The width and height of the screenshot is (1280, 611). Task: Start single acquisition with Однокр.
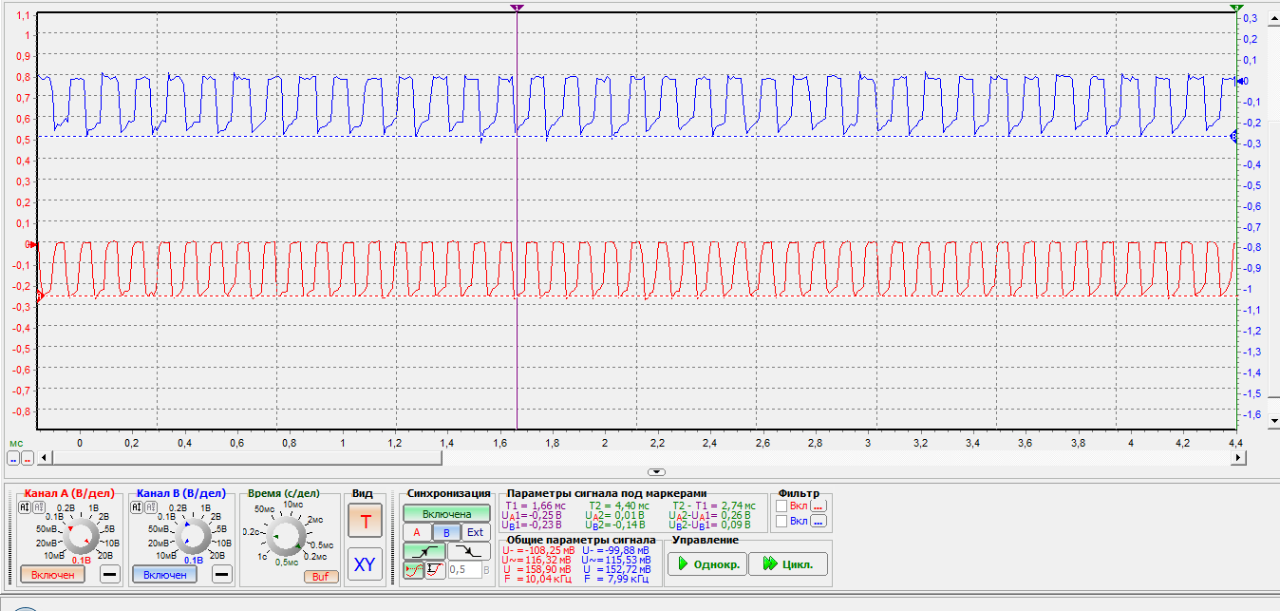click(x=707, y=564)
